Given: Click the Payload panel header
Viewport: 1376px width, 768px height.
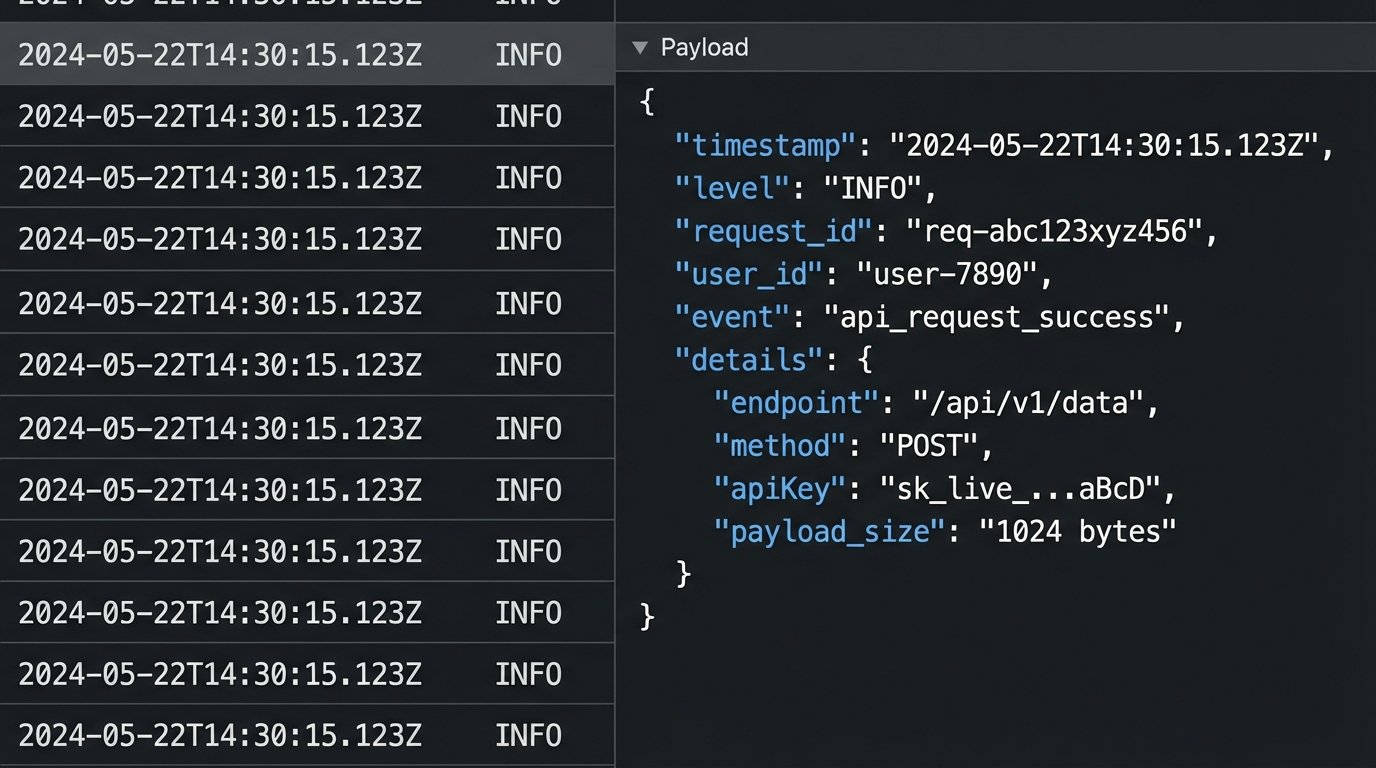Looking at the screenshot, I should (703, 47).
